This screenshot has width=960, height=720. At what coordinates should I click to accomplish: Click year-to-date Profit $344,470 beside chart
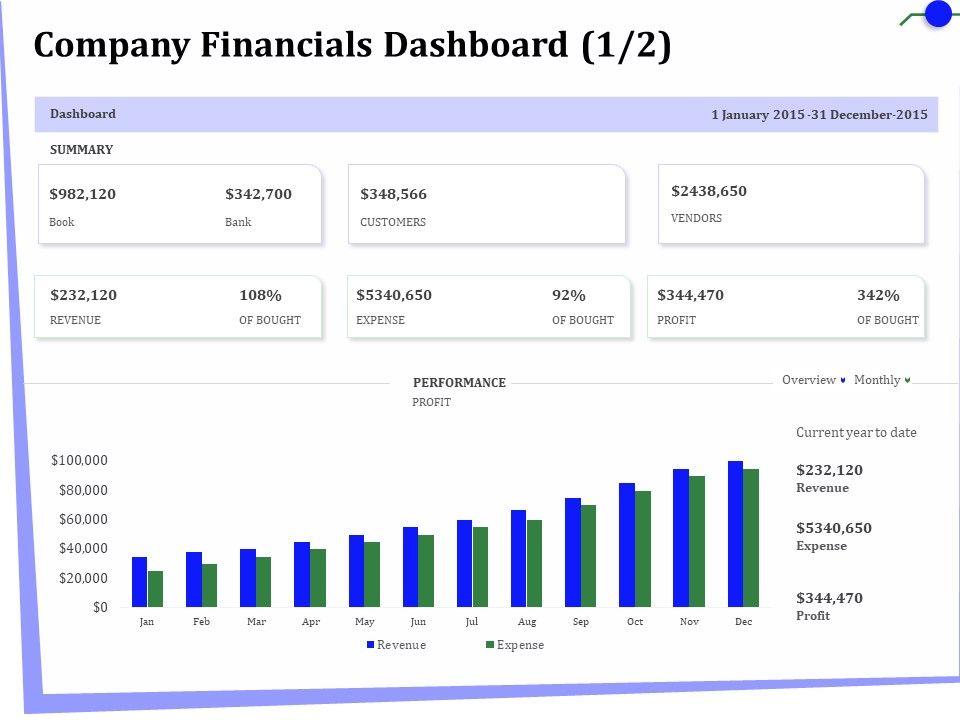coord(829,598)
